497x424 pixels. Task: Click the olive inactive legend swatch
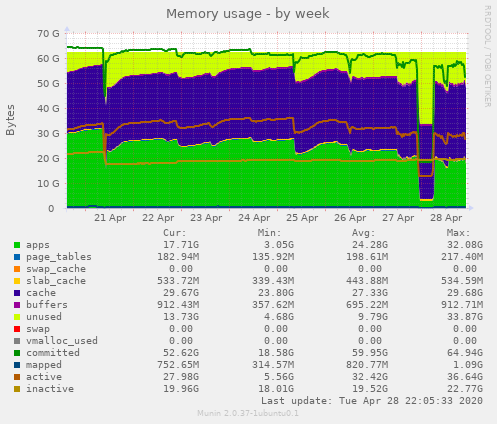(17, 389)
